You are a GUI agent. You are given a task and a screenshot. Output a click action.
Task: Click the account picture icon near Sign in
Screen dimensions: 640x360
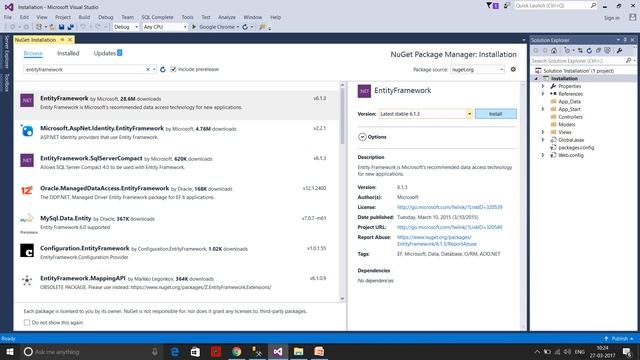(x=633, y=17)
